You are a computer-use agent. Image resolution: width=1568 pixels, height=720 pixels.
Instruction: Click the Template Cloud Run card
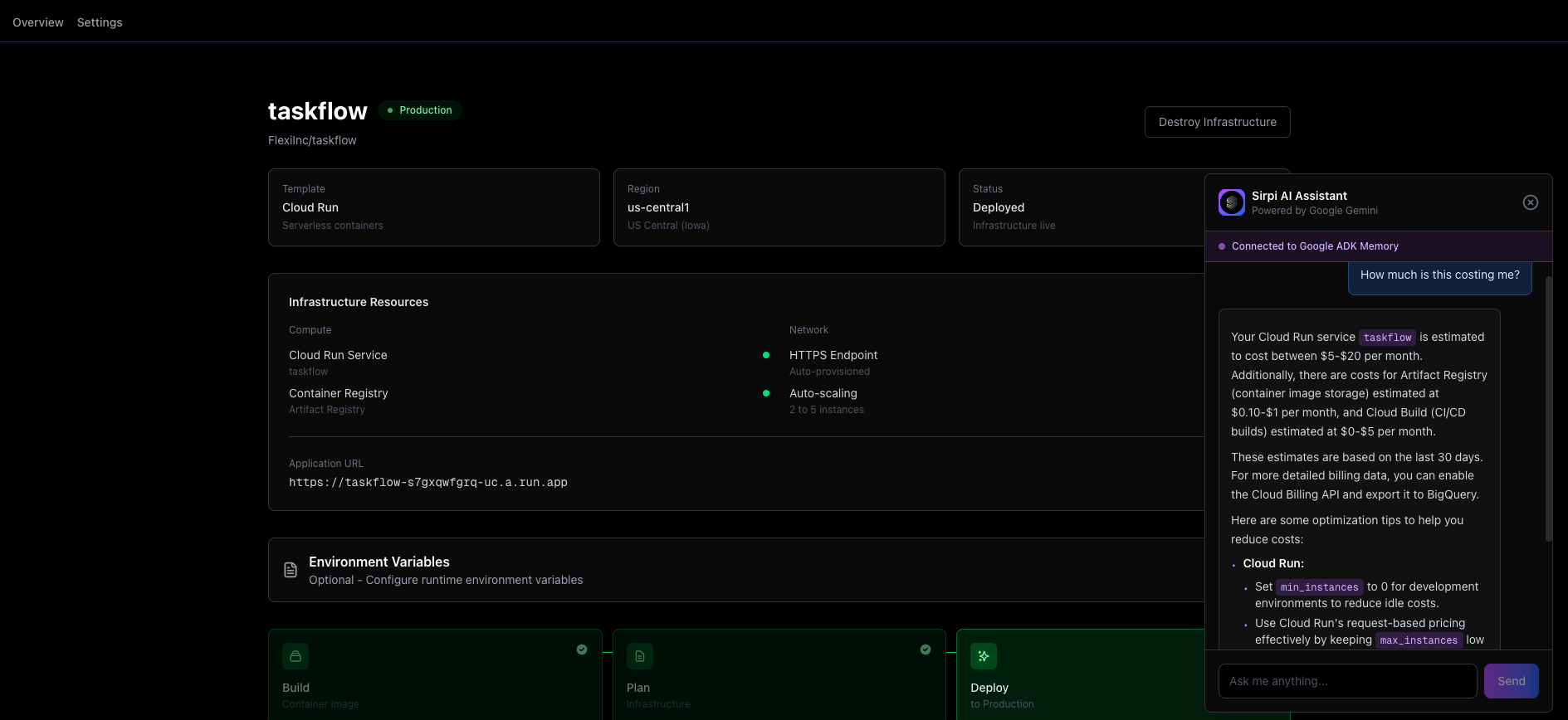point(434,207)
